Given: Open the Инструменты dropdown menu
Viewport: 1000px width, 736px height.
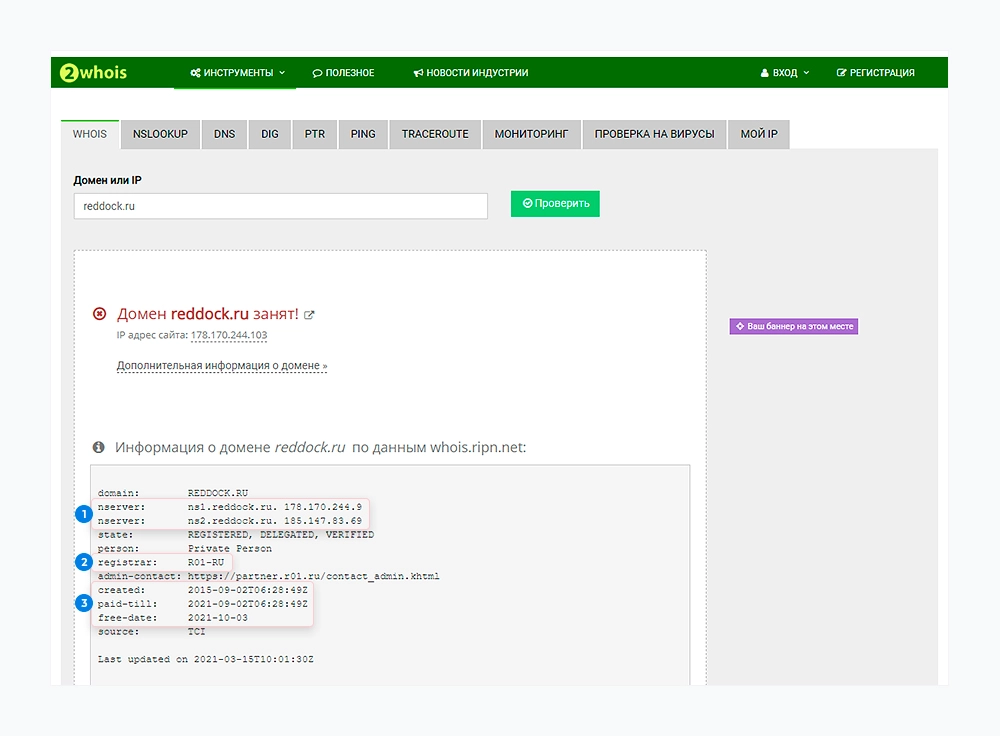Looking at the screenshot, I should [x=237, y=73].
